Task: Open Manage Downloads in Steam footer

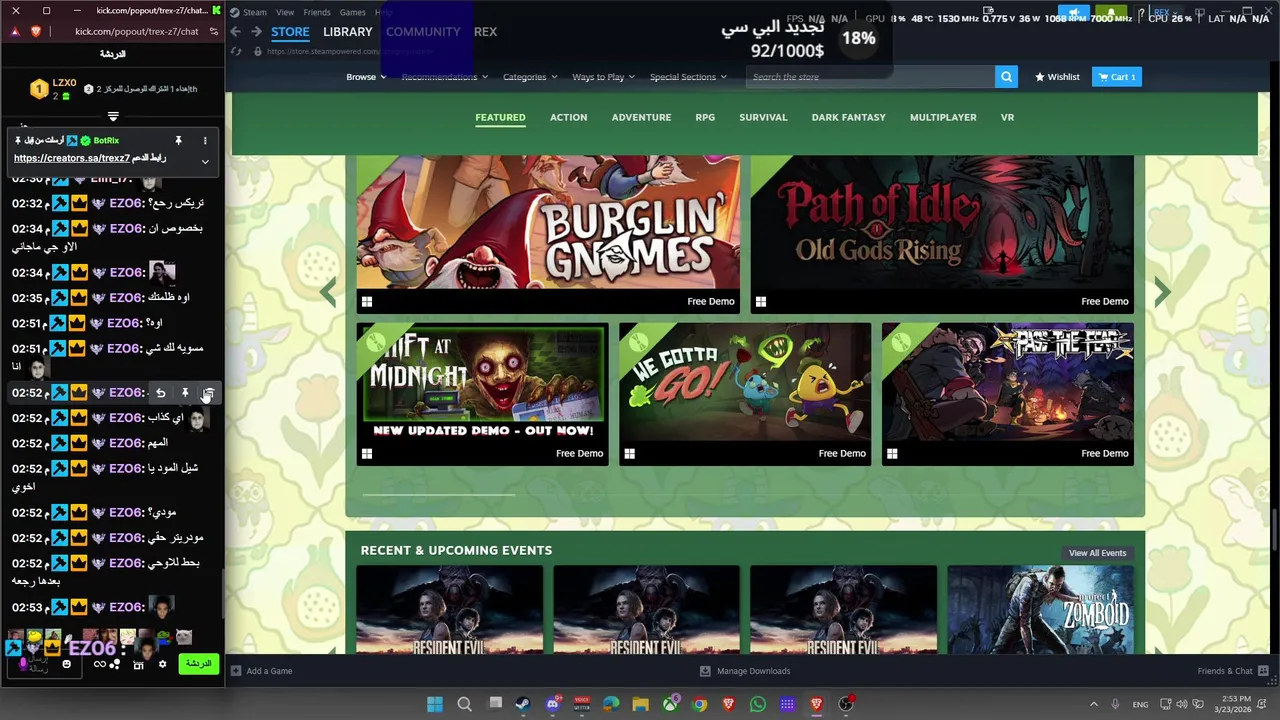Action: (x=745, y=671)
